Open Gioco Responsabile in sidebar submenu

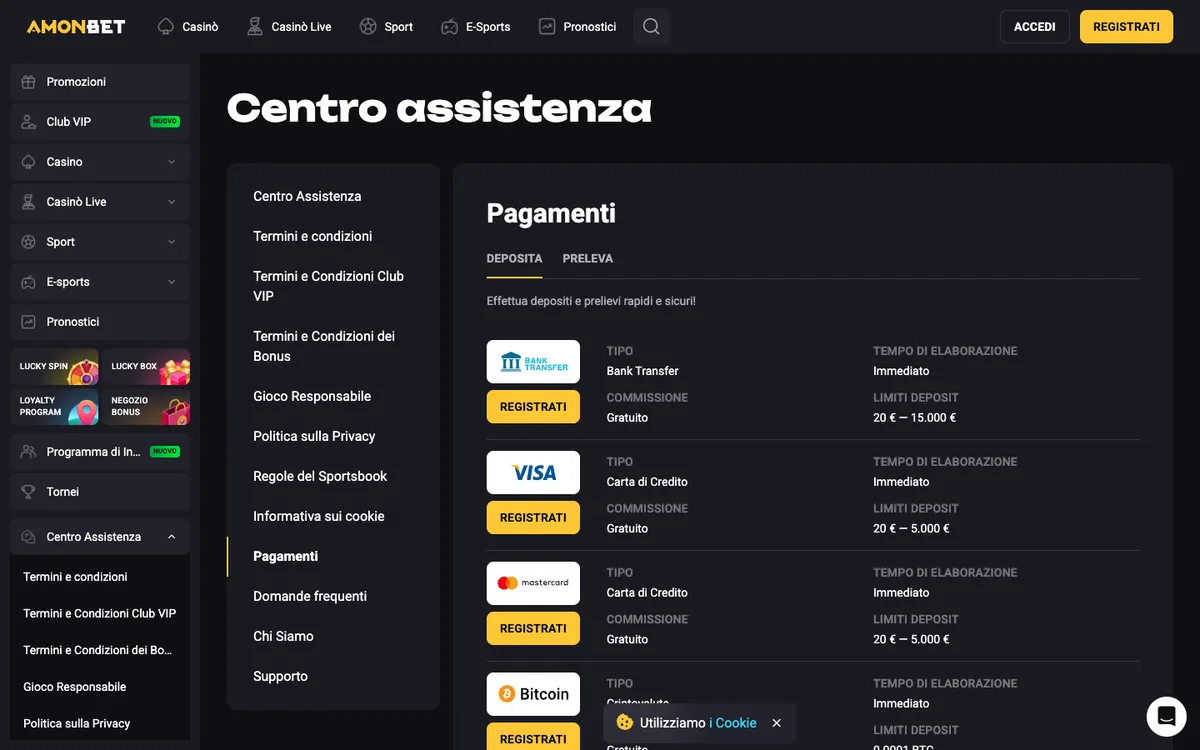[75, 687]
